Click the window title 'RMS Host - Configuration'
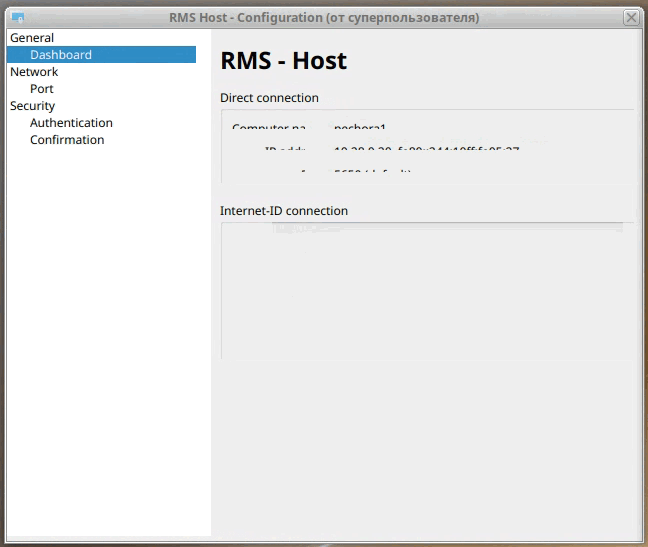 (245, 18)
